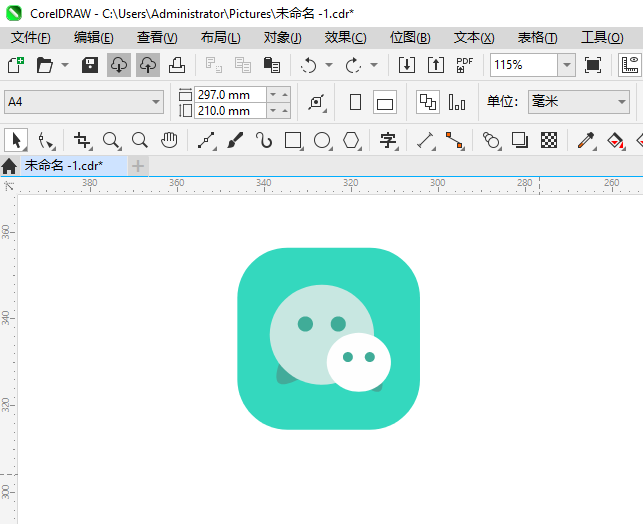Select the Crop tool

tap(82, 140)
